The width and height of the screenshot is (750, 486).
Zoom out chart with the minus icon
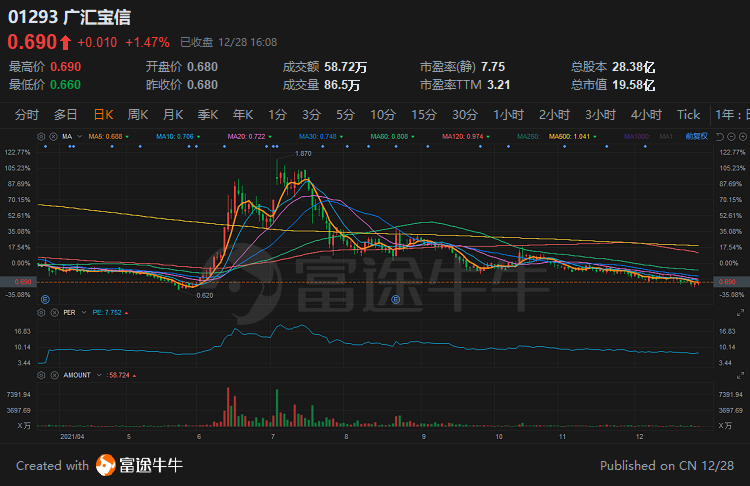click(x=731, y=137)
